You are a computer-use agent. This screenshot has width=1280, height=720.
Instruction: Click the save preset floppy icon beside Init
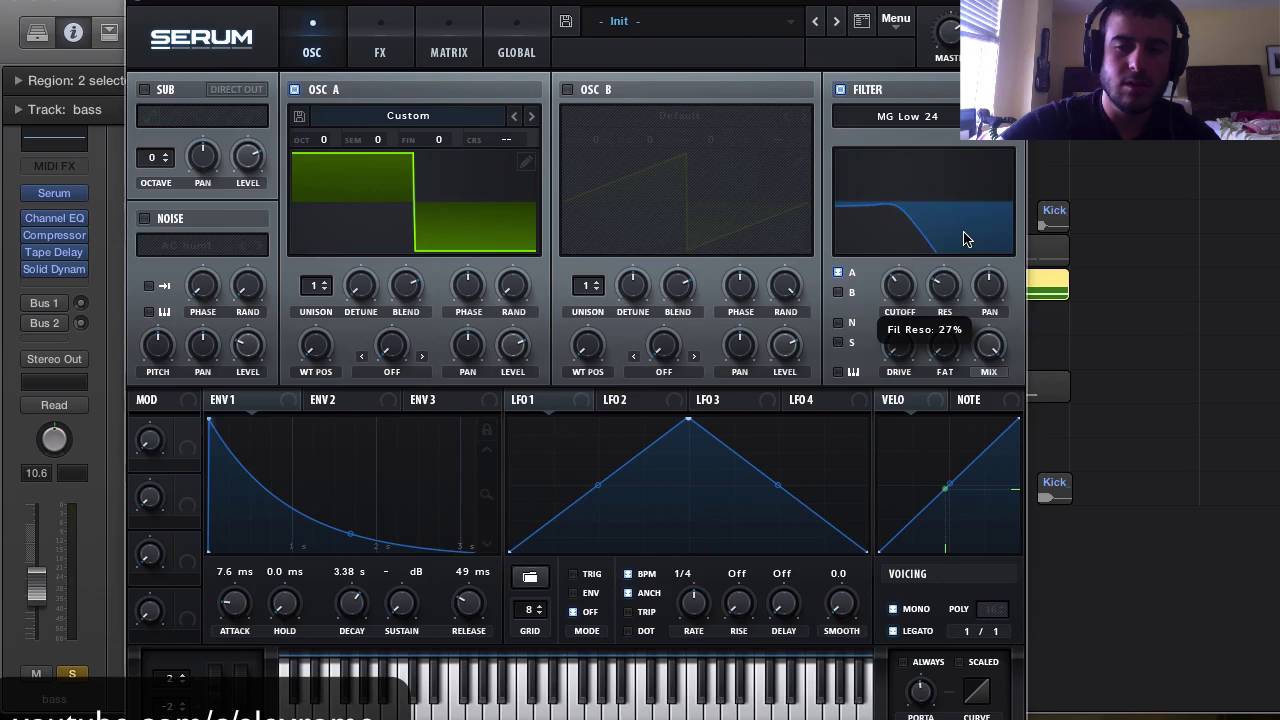566,21
